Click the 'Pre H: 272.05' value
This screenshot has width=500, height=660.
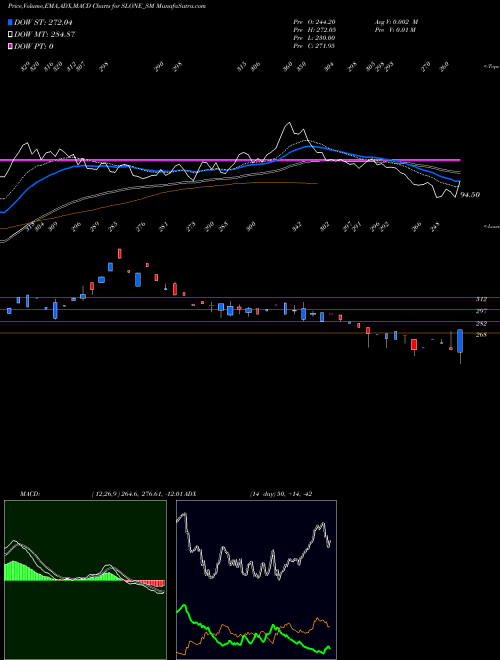[314, 30]
